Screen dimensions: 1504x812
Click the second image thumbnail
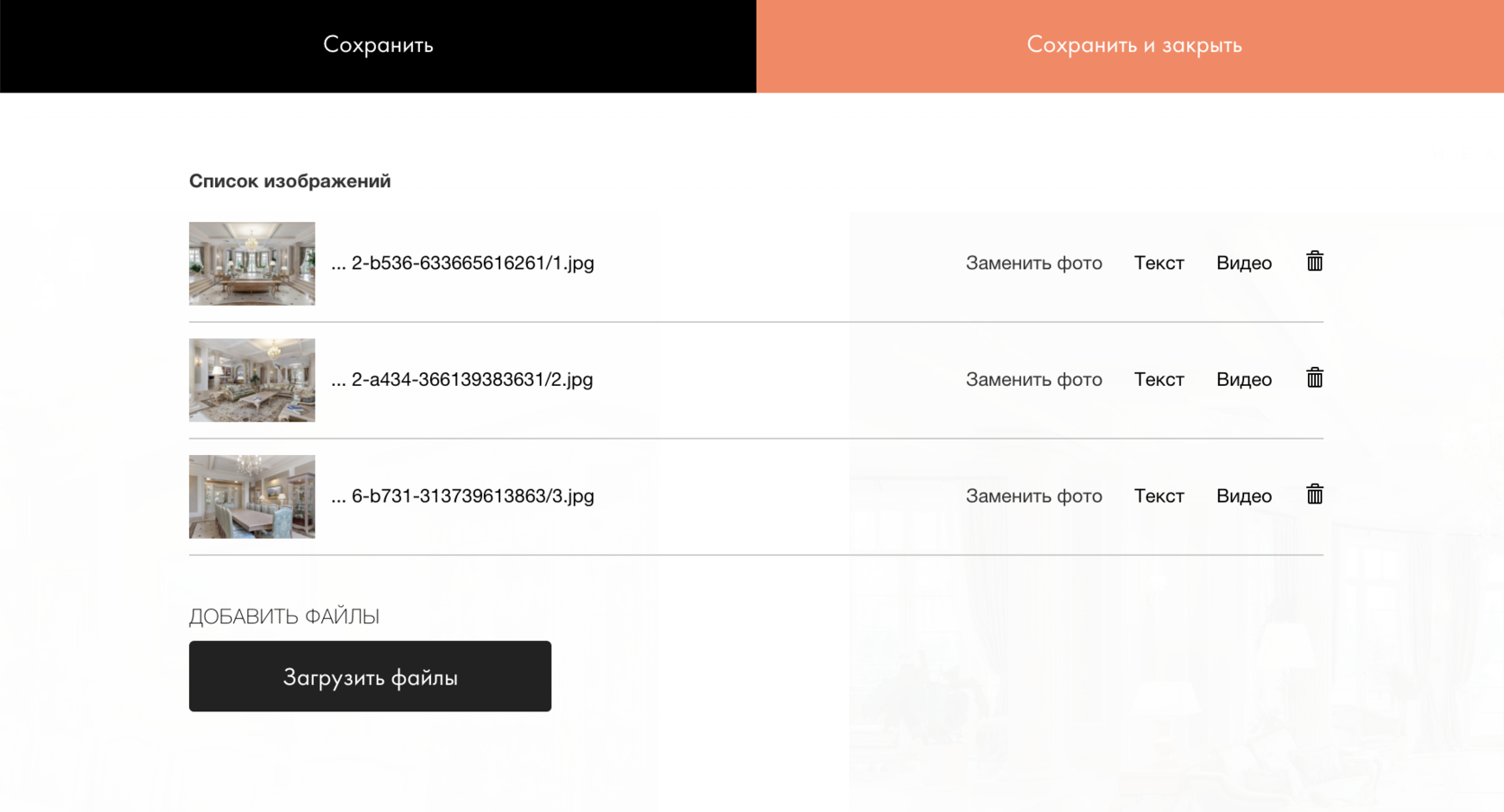pos(252,379)
